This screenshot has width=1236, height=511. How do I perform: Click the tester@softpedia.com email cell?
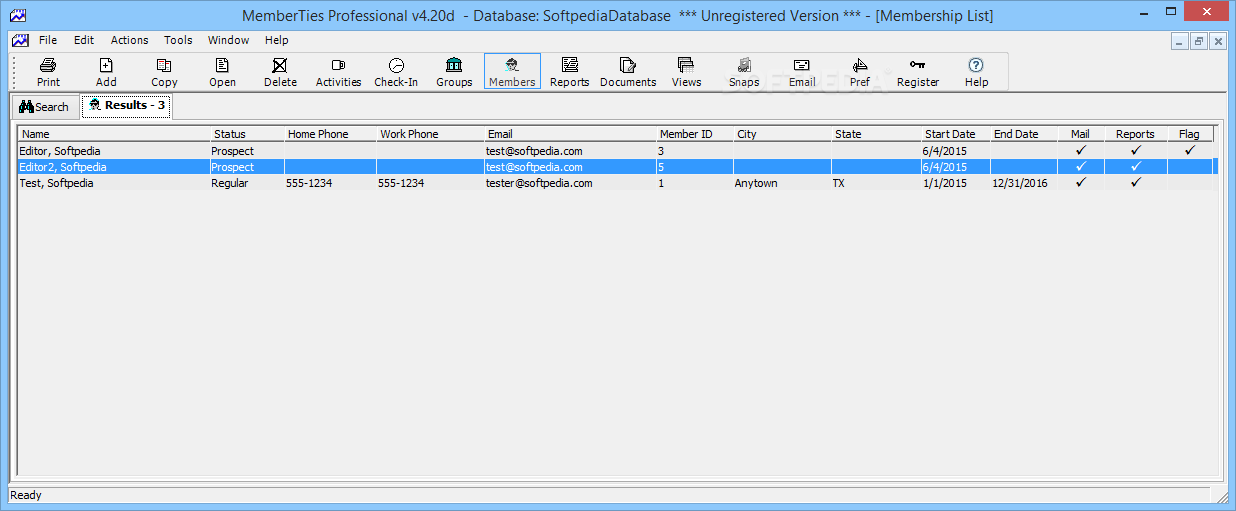click(539, 183)
